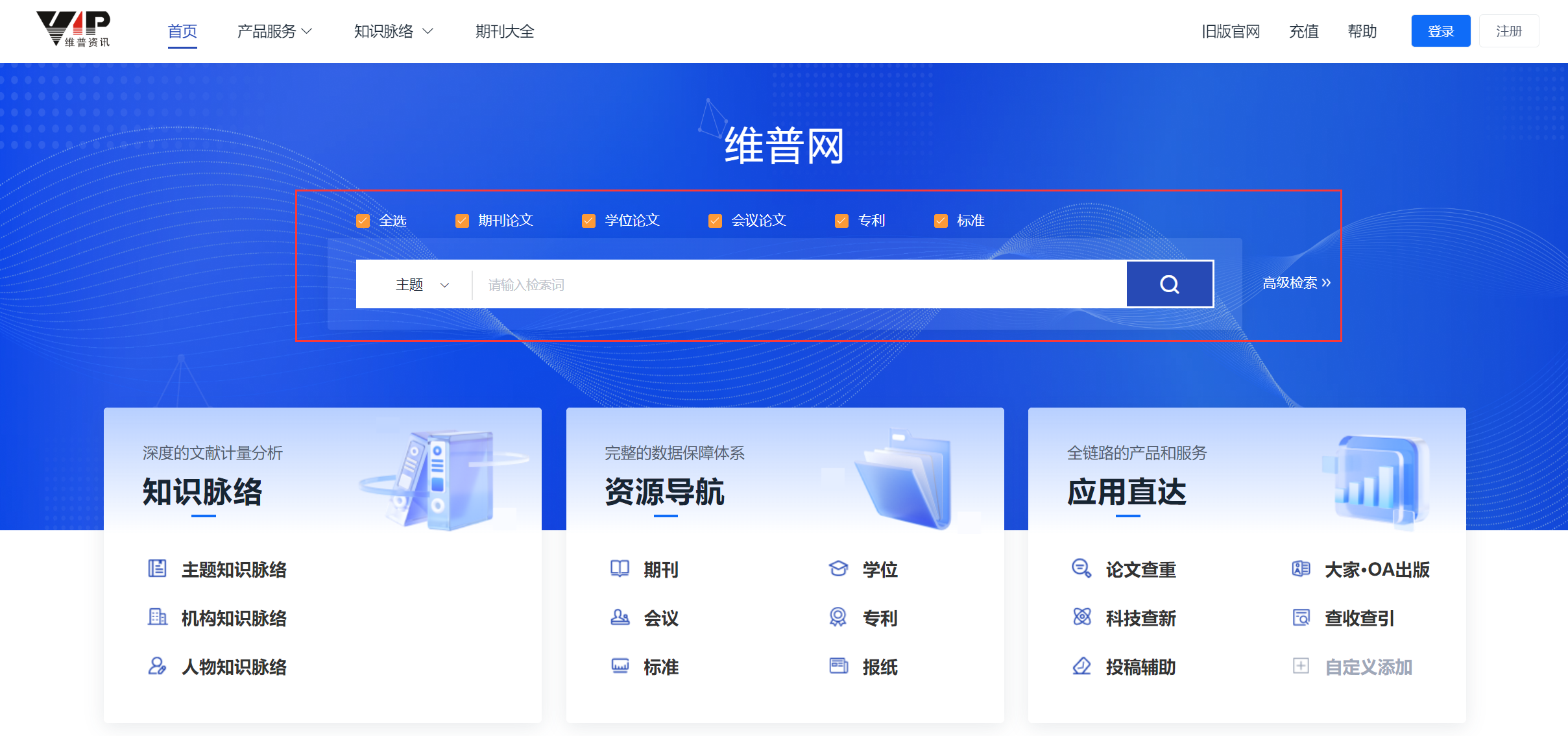
Task: Open the 旧版官网 link
Action: tap(1231, 31)
